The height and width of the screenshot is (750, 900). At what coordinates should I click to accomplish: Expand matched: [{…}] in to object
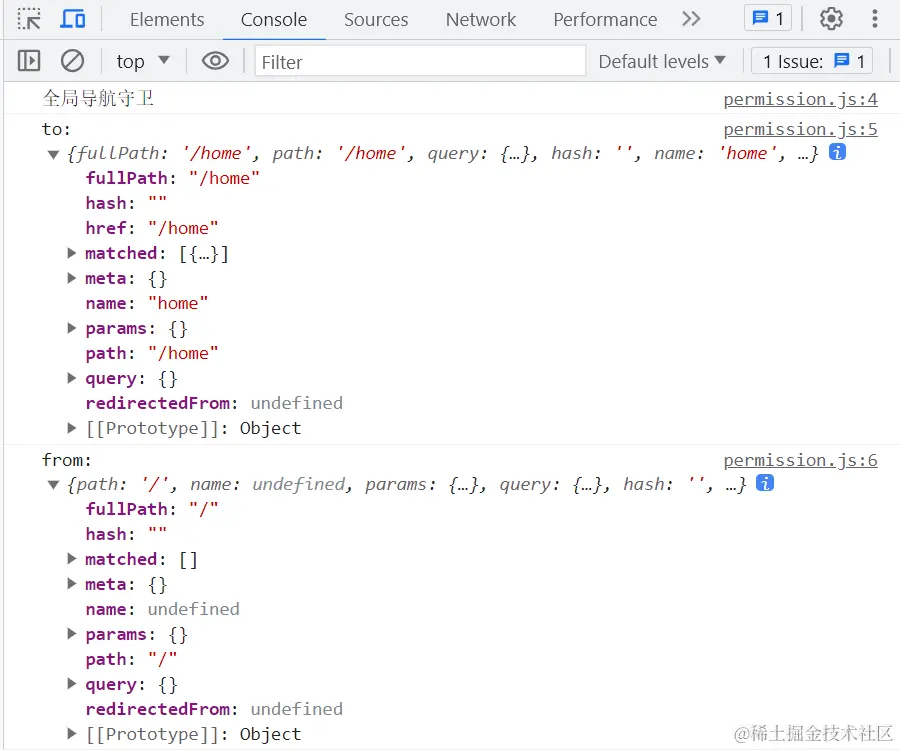[72, 253]
